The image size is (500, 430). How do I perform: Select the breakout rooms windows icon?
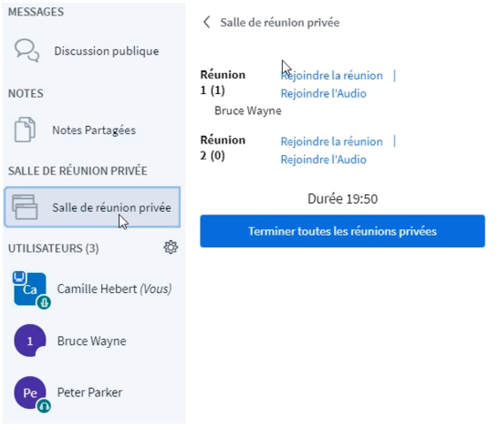point(25,207)
